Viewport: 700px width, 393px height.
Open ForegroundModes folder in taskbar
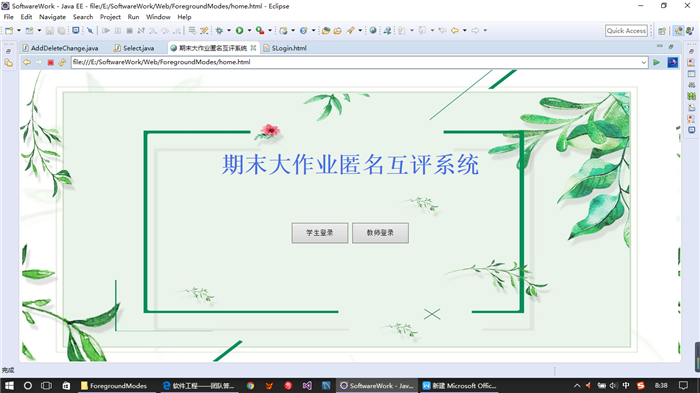(114, 385)
